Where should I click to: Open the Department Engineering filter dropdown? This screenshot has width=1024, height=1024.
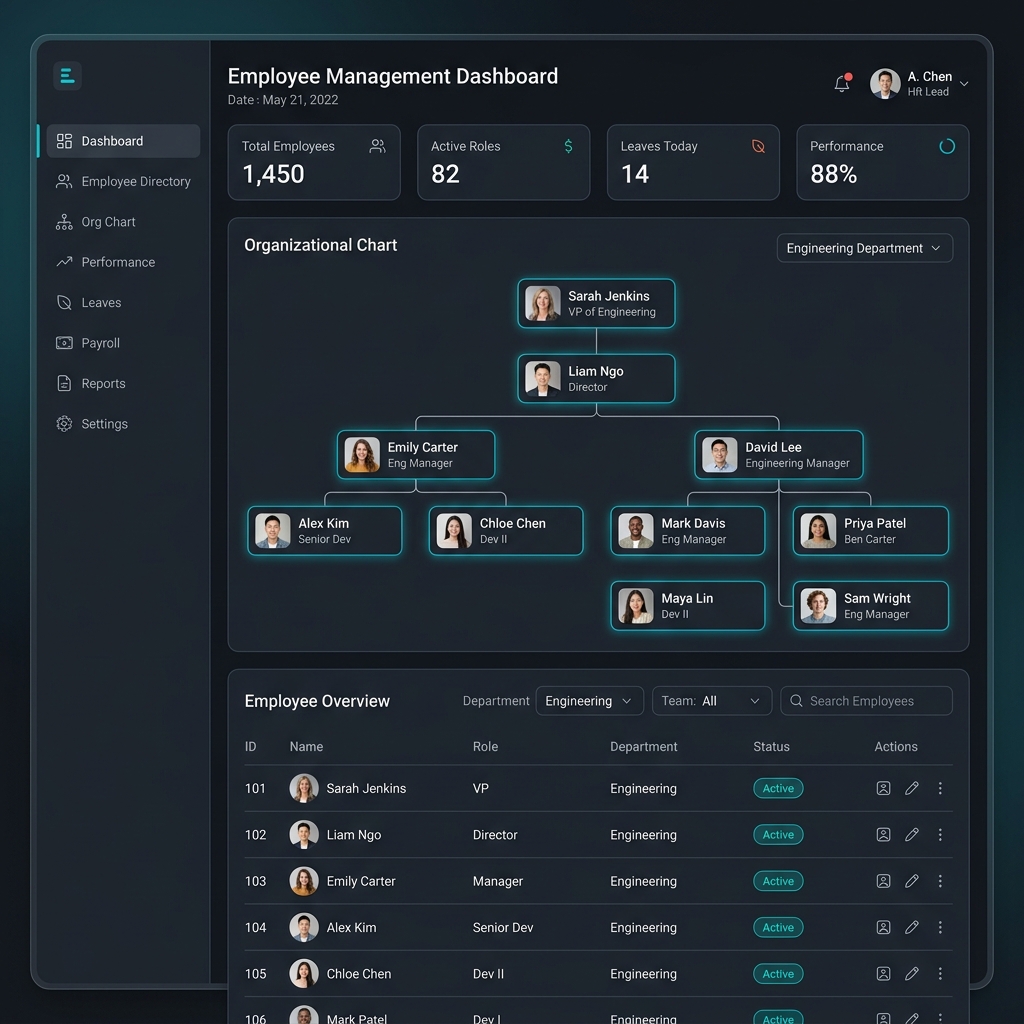pos(590,701)
